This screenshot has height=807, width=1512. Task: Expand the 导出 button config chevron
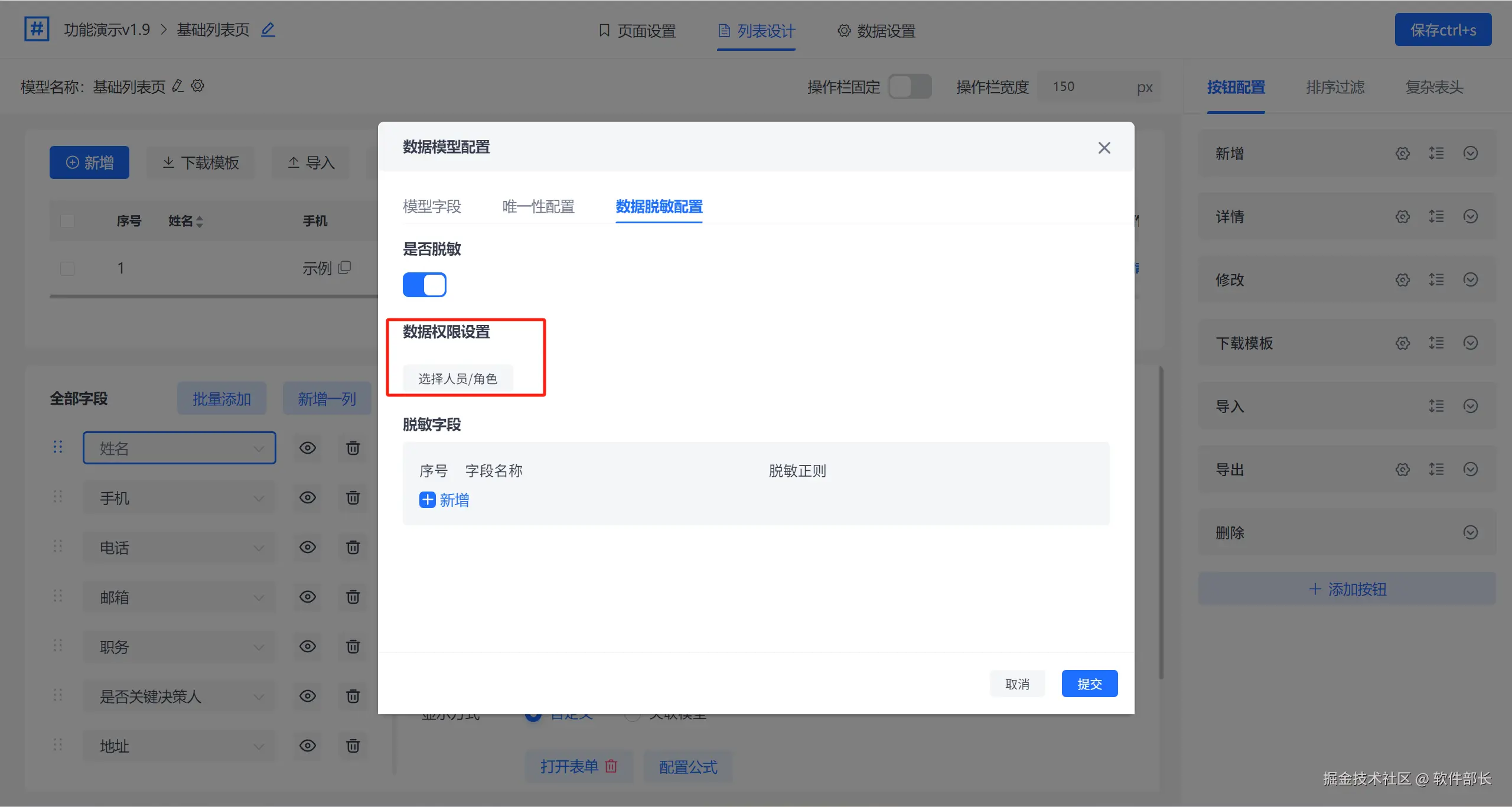[1471, 470]
